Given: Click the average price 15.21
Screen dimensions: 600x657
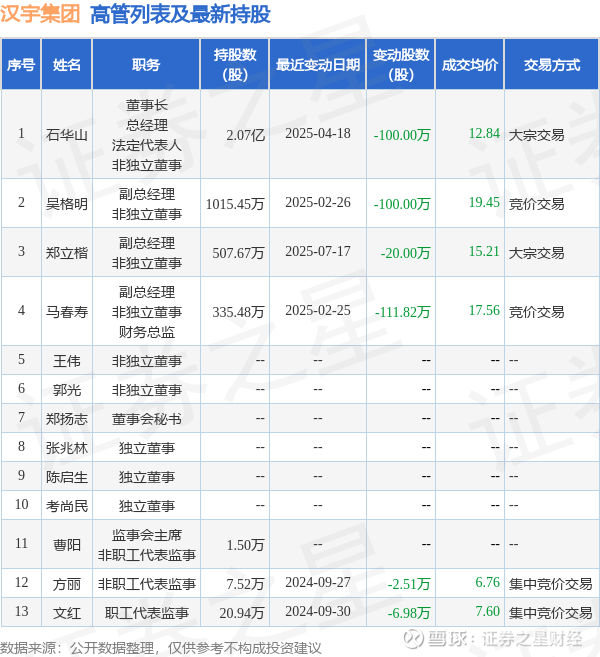Looking at the screenshot, I should click(484, 251).
